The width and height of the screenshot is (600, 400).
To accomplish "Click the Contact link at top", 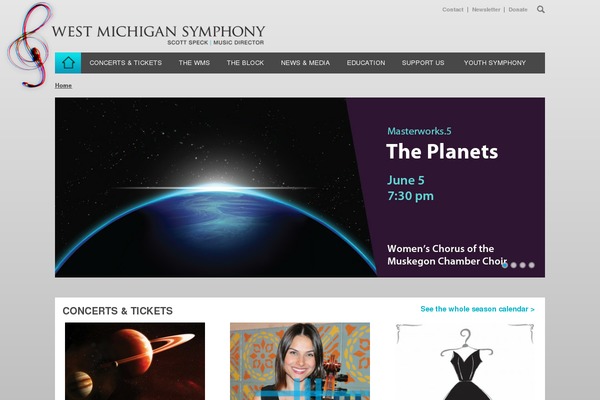I will [x=453, y=10].
